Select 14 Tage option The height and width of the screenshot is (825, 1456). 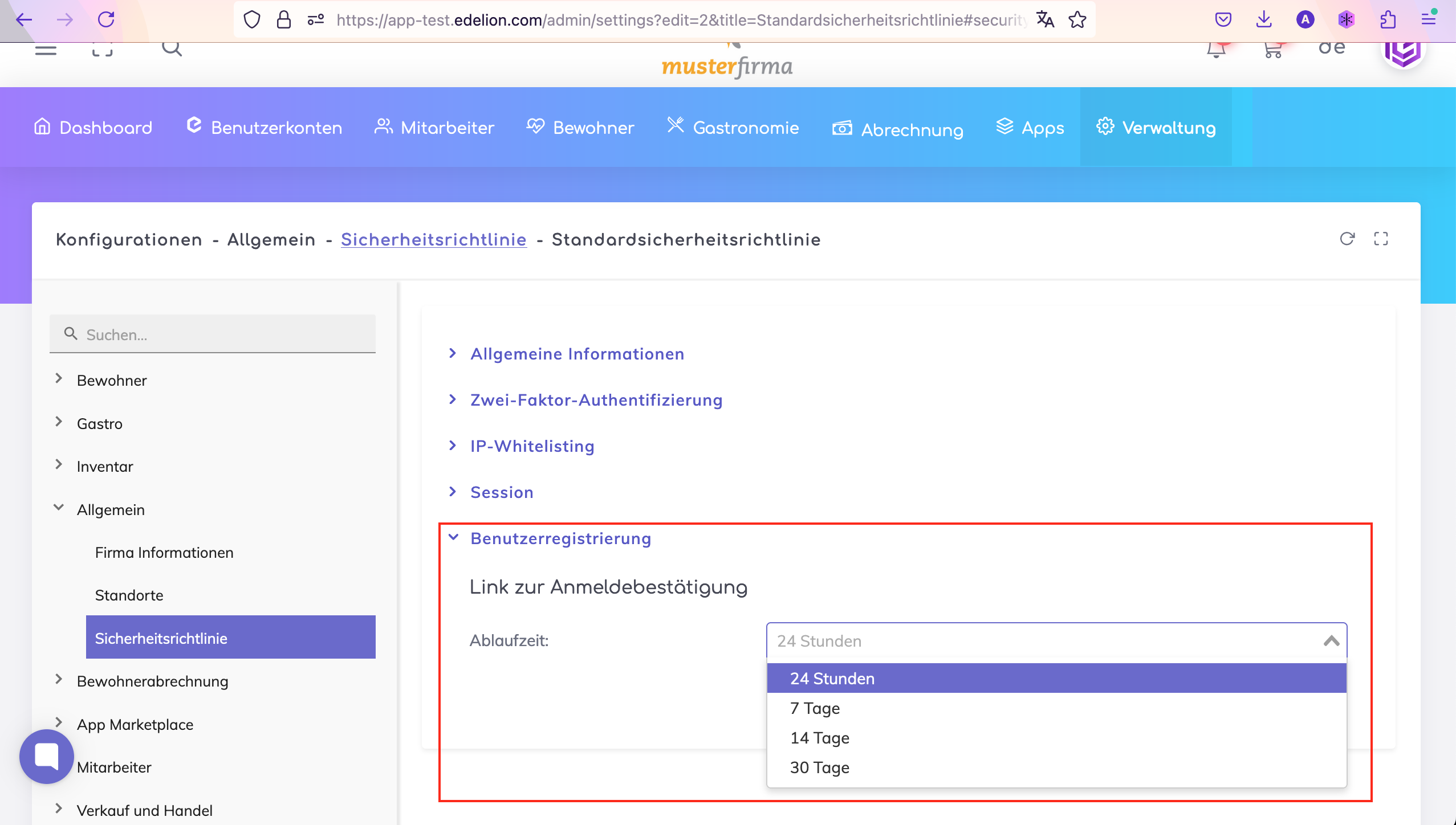[x=819, y=738]
